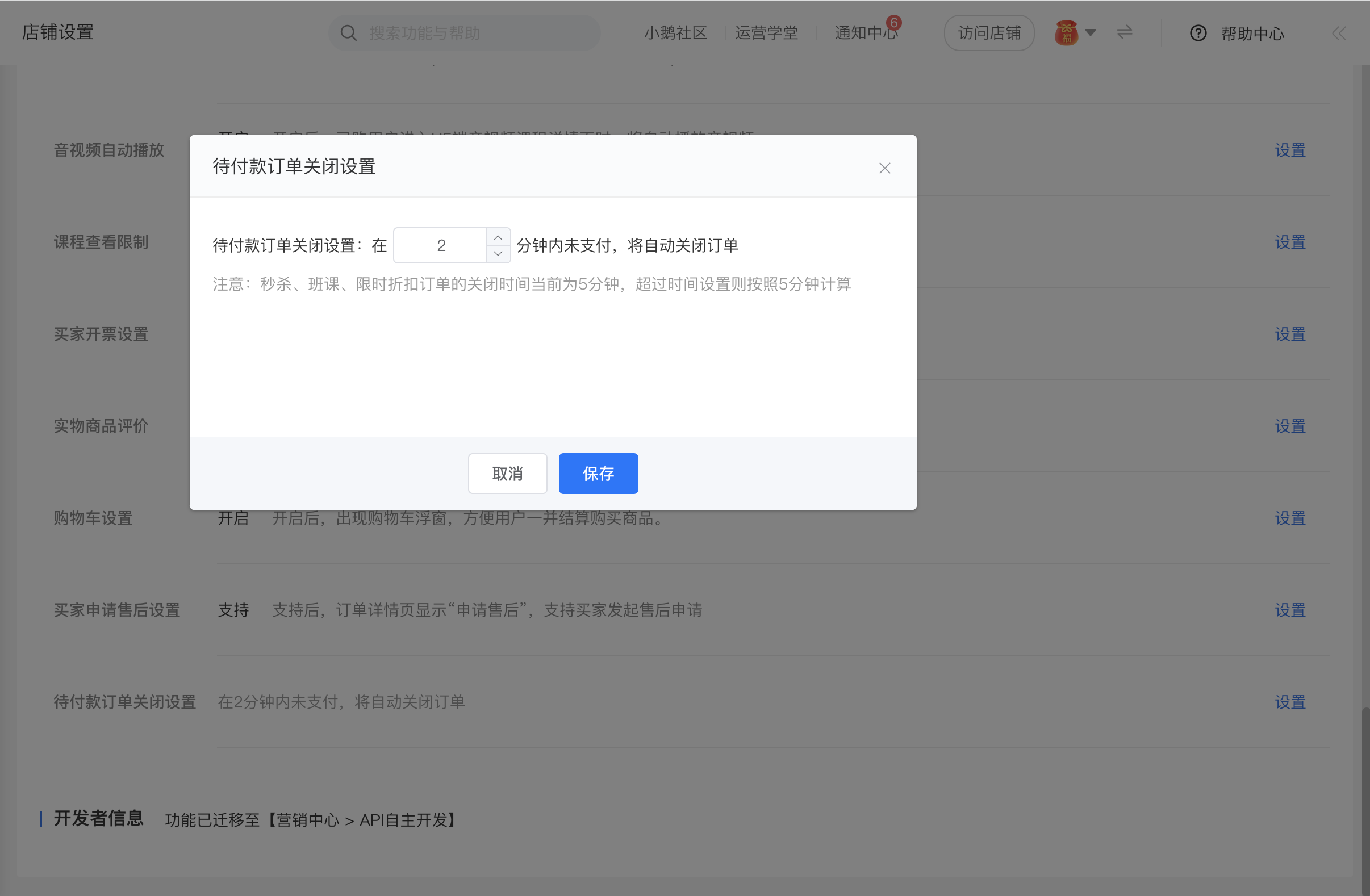Click the search magnifier icon
The height and width of the screenshot is (896, 1370).
click(348, 33)
